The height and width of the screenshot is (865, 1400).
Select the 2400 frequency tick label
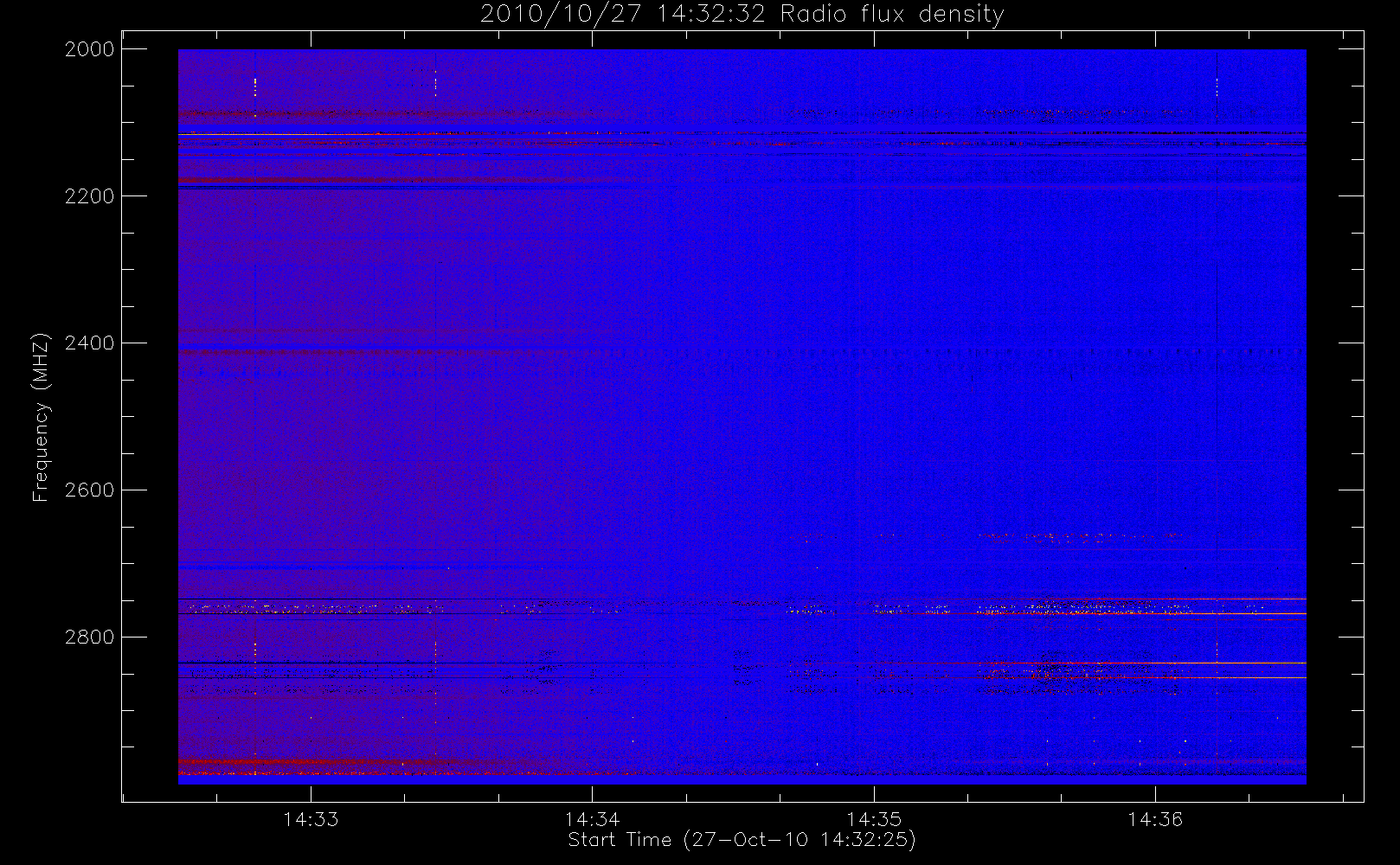pos(90,343)
